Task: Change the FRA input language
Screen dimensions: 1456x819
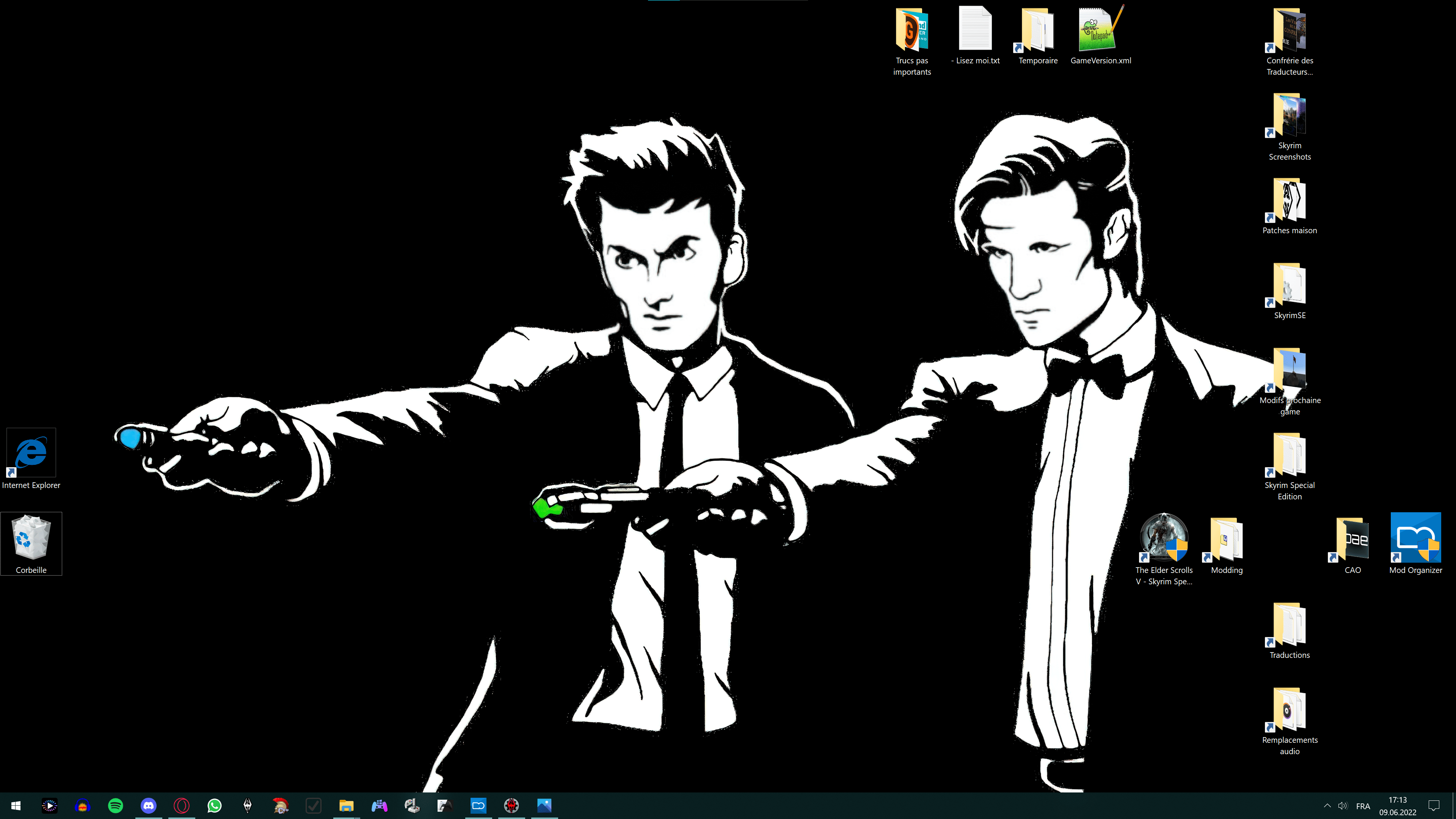Action: click(1363, 806)
